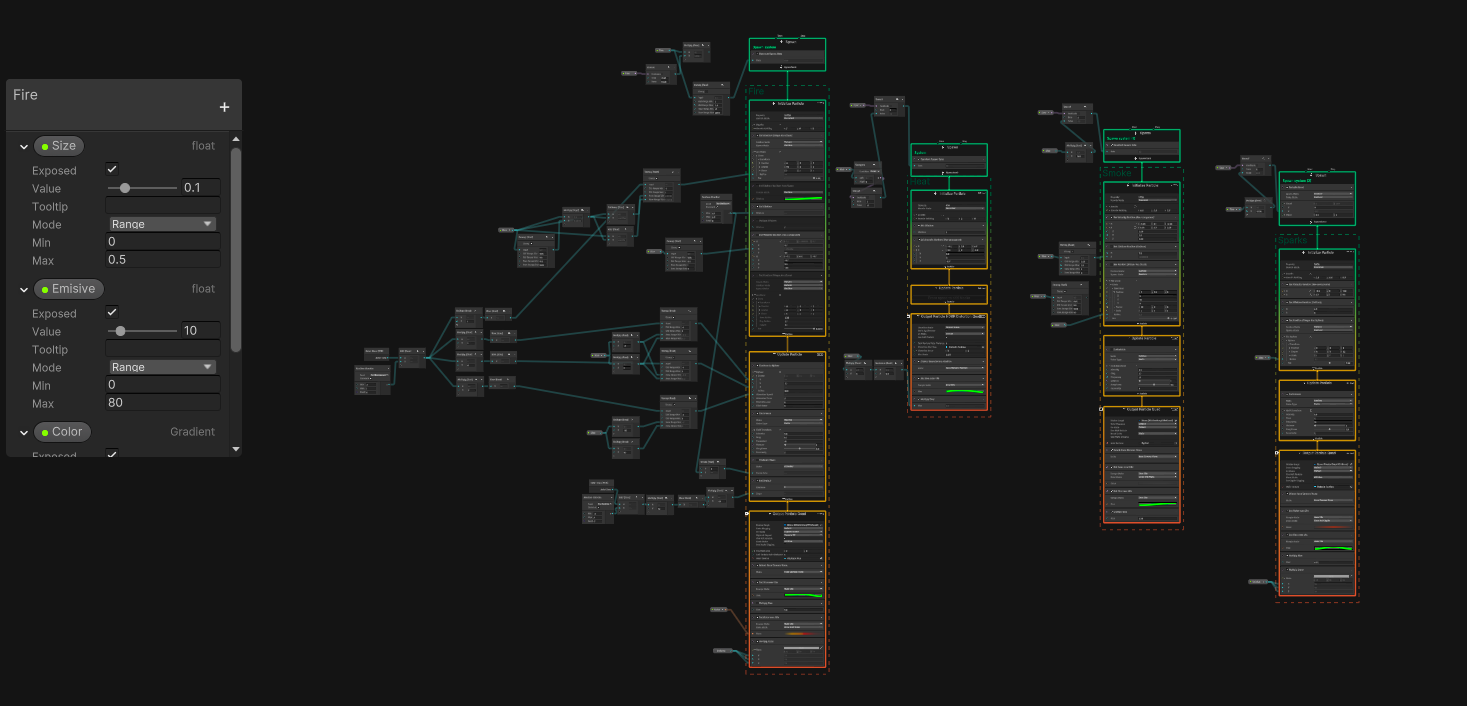Image resolution: width=1467 pixels, height=706 pixels.
Task: Click the header icon of Smoke's Initialize Particle node
Action: pyautogui.click(x=1128, y=186)
